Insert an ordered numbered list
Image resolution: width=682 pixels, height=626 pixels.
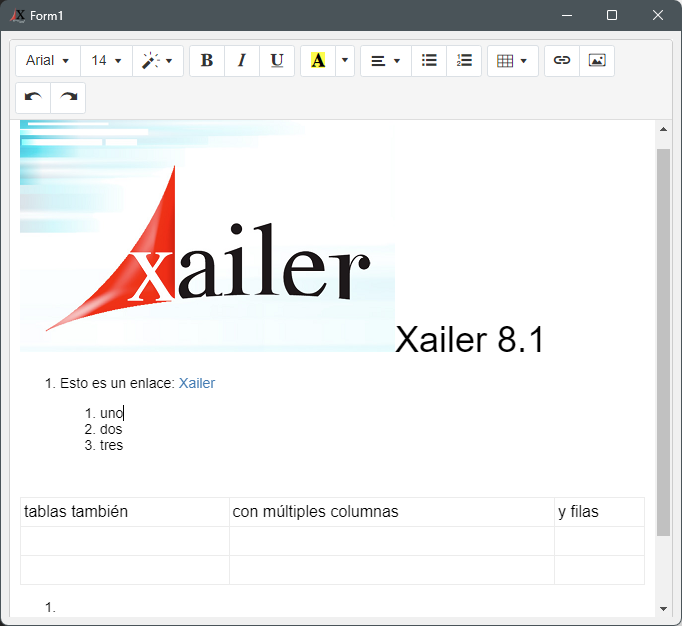(464, 60)
